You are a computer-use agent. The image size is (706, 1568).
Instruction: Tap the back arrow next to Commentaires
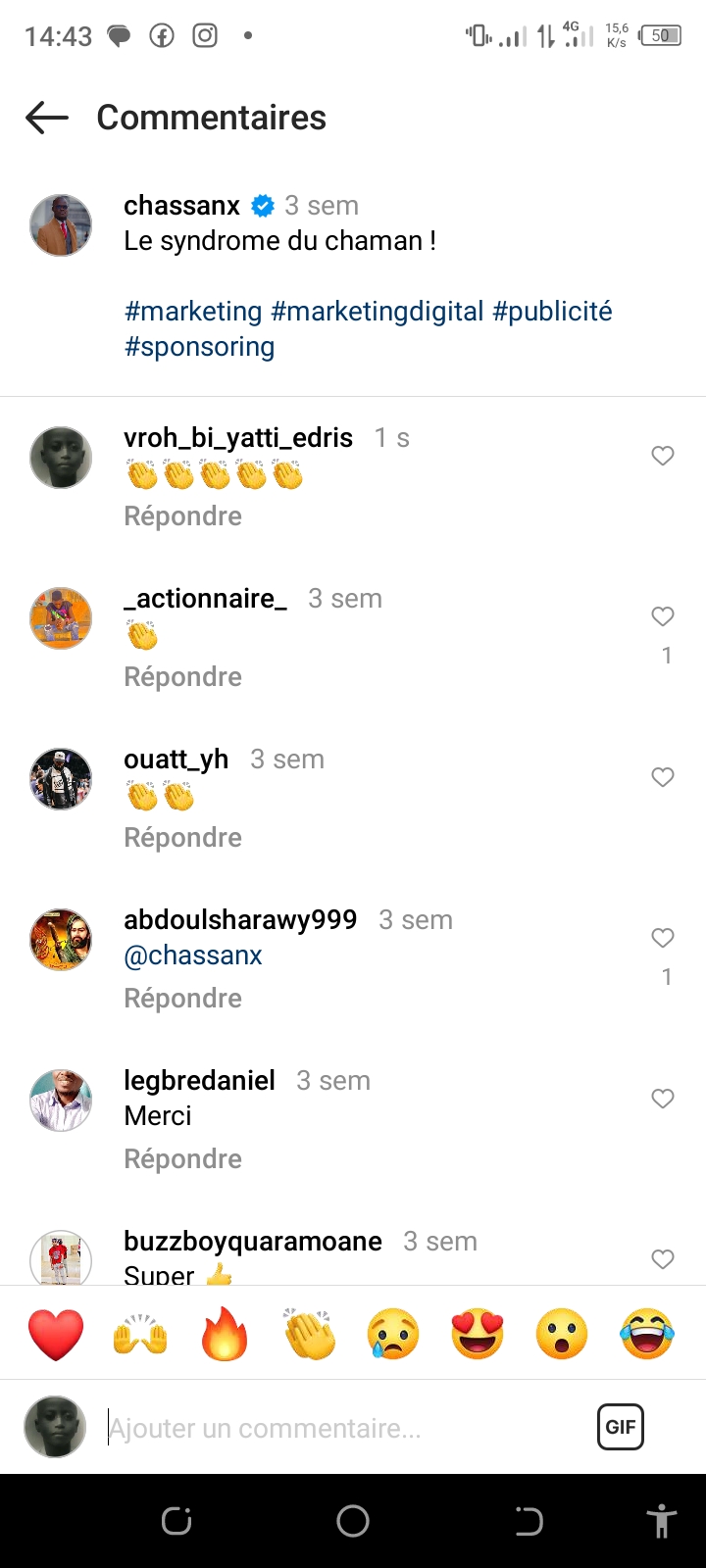[x=47, y=118]
